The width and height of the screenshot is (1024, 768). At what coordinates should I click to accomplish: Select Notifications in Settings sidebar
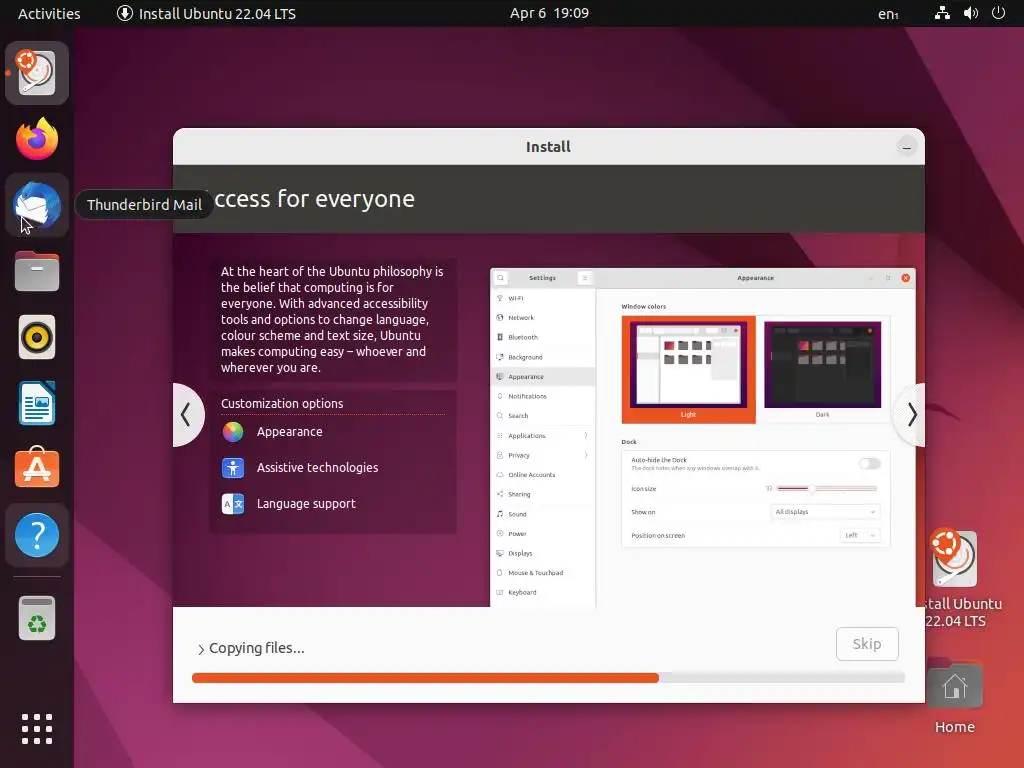coord(543,396)
